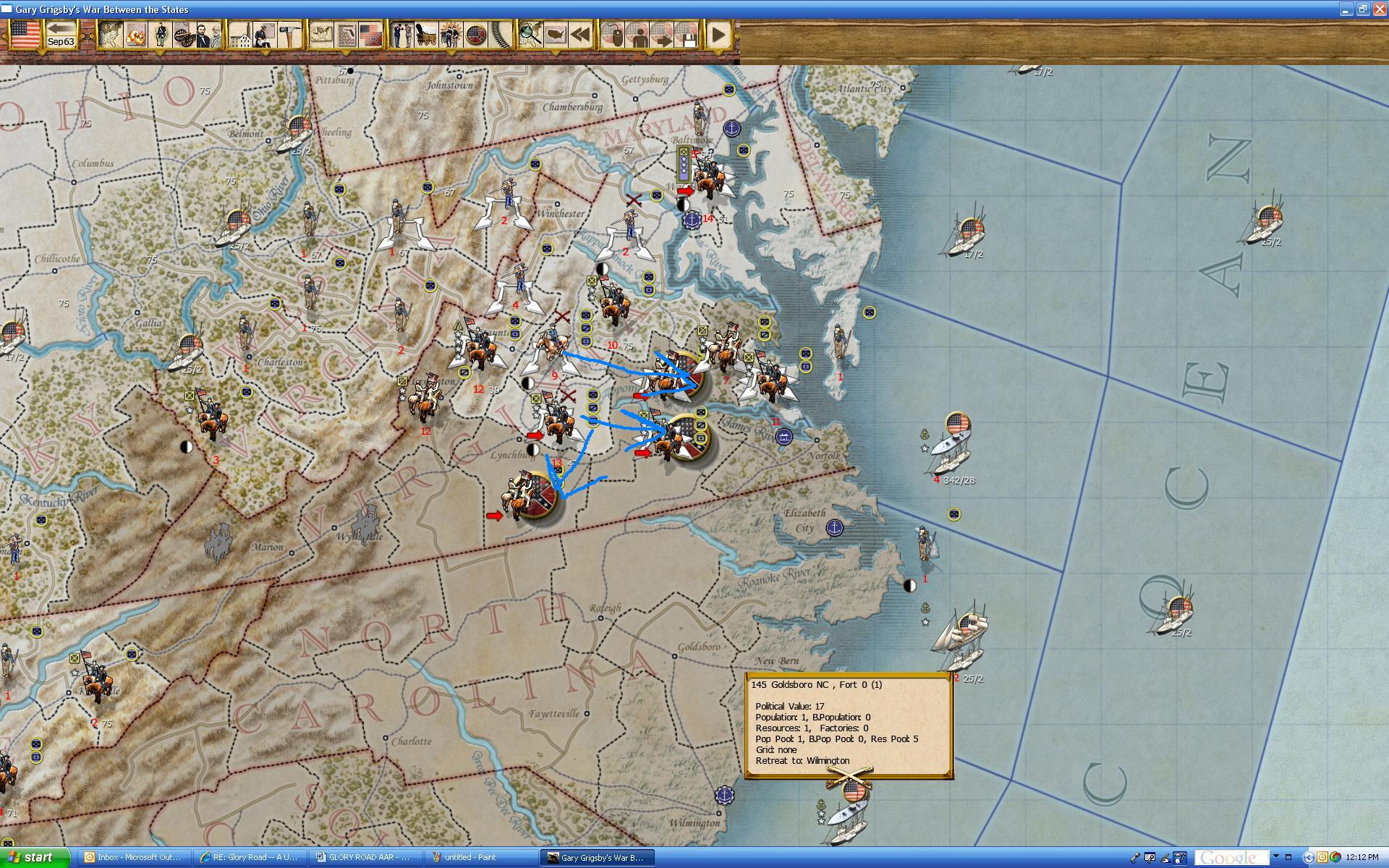This screenshot has height=868, width=1389.
Task: Click the full US map overview icon
Action: click(x=555, y=34)
